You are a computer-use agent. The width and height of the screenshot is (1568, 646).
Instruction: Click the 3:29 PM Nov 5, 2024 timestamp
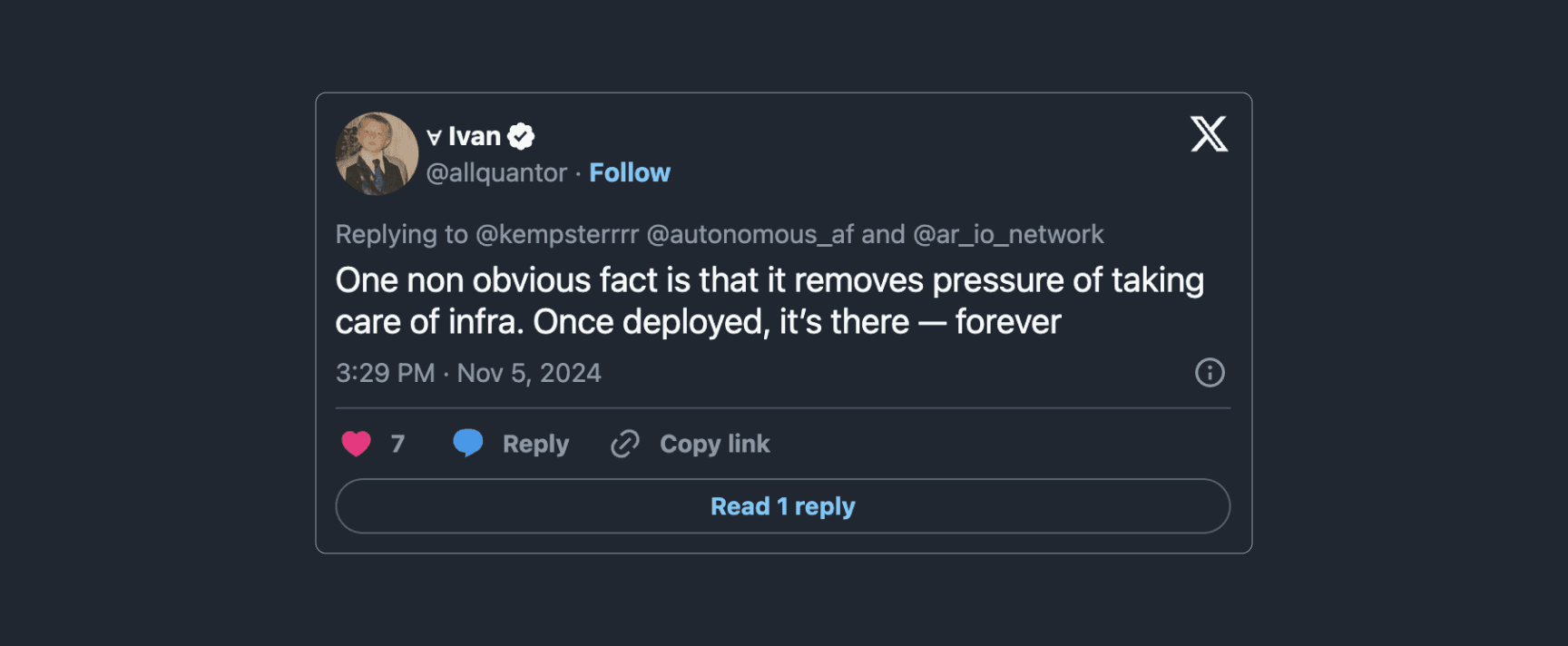pyautogui.click(x=468, y=373)
